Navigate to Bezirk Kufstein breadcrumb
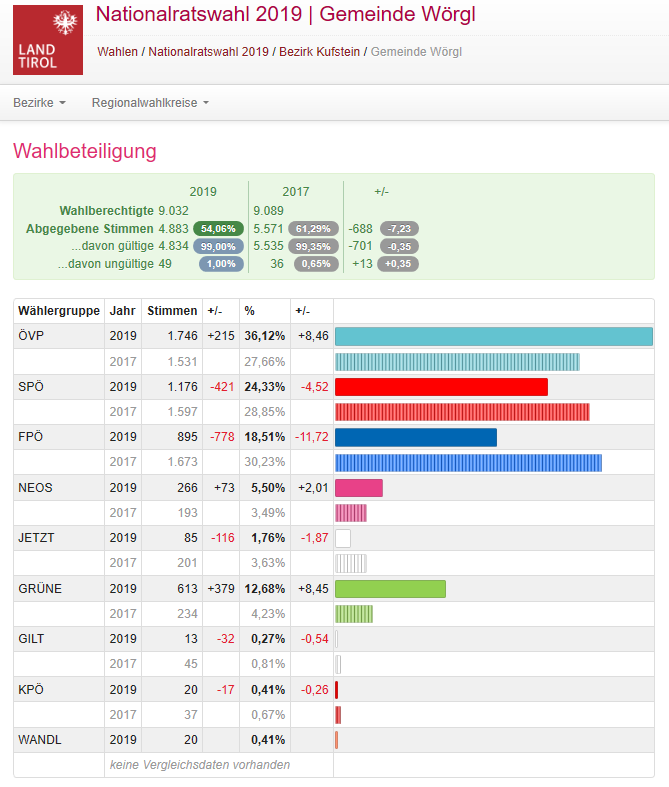Image resolution: width=669 pixels, height=787 pixels. 319,51
